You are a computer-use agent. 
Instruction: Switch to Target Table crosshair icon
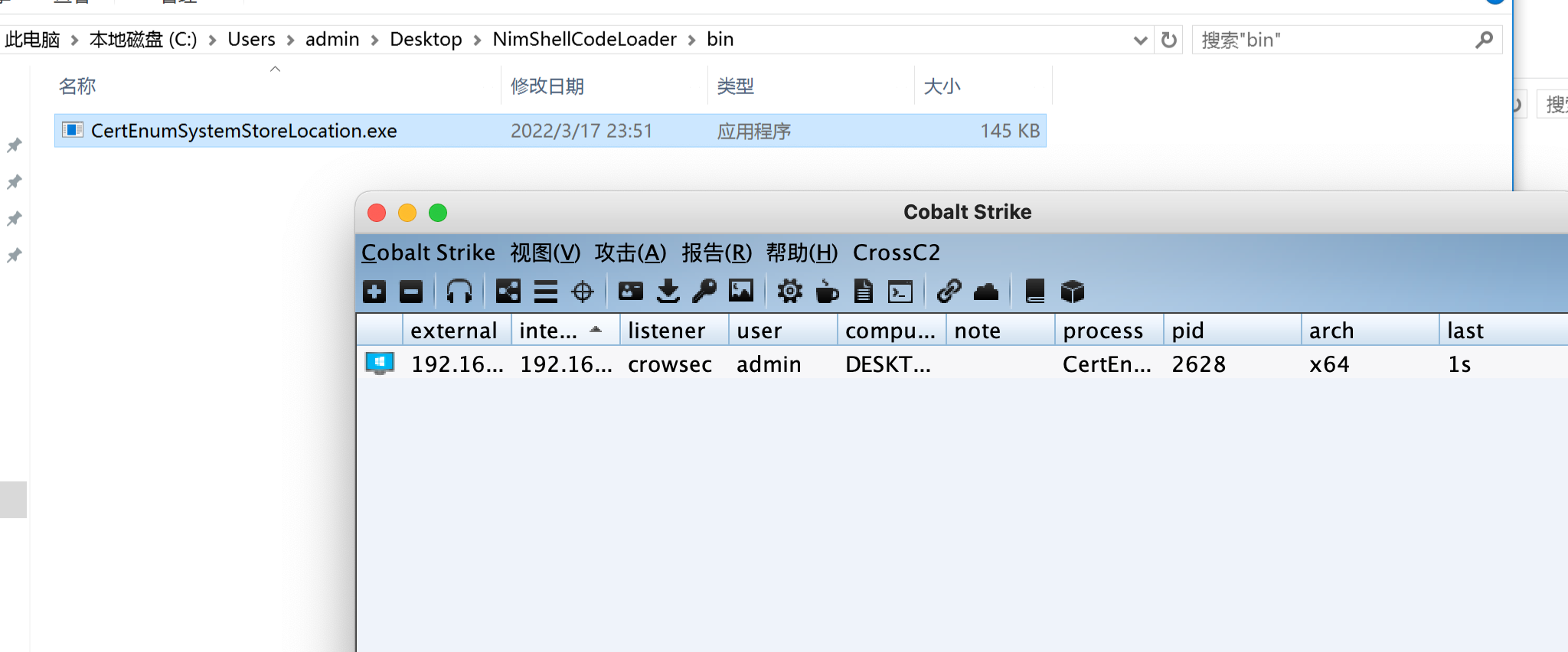pyautogui.click(x=583, y=292)
